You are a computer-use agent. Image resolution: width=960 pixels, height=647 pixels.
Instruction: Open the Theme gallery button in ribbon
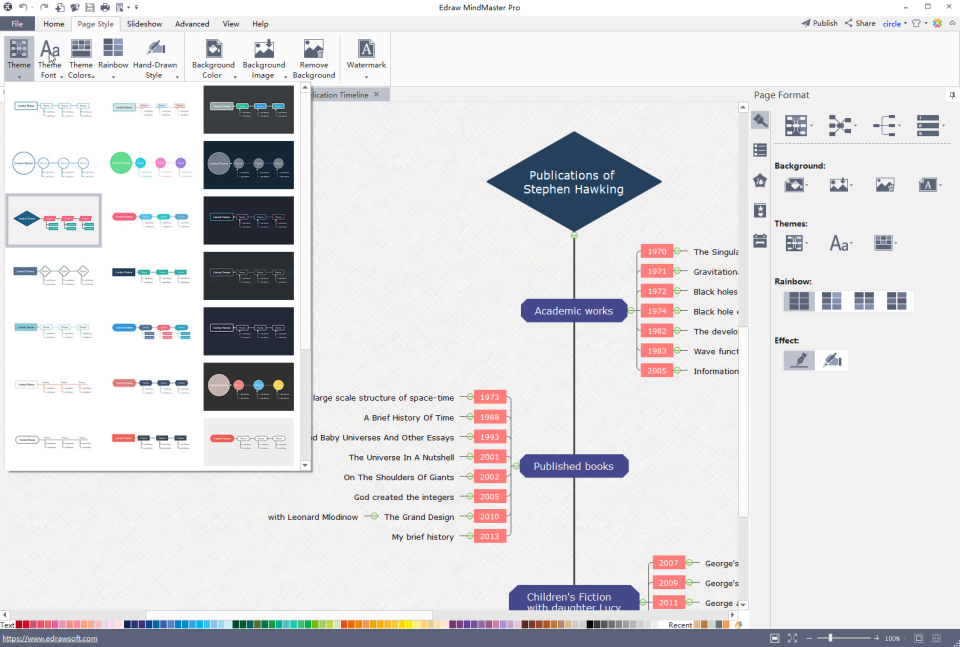(x=19, y=58)
